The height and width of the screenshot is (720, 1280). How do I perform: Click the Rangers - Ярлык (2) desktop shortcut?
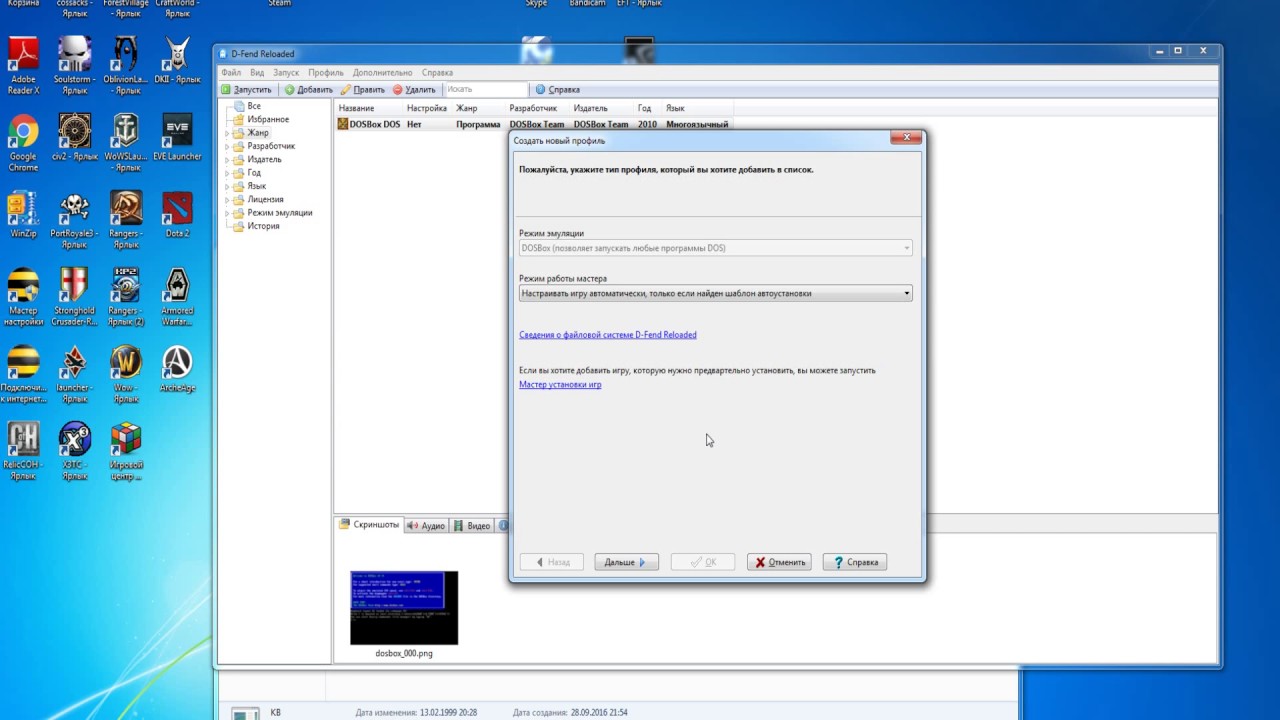point(125,297)
